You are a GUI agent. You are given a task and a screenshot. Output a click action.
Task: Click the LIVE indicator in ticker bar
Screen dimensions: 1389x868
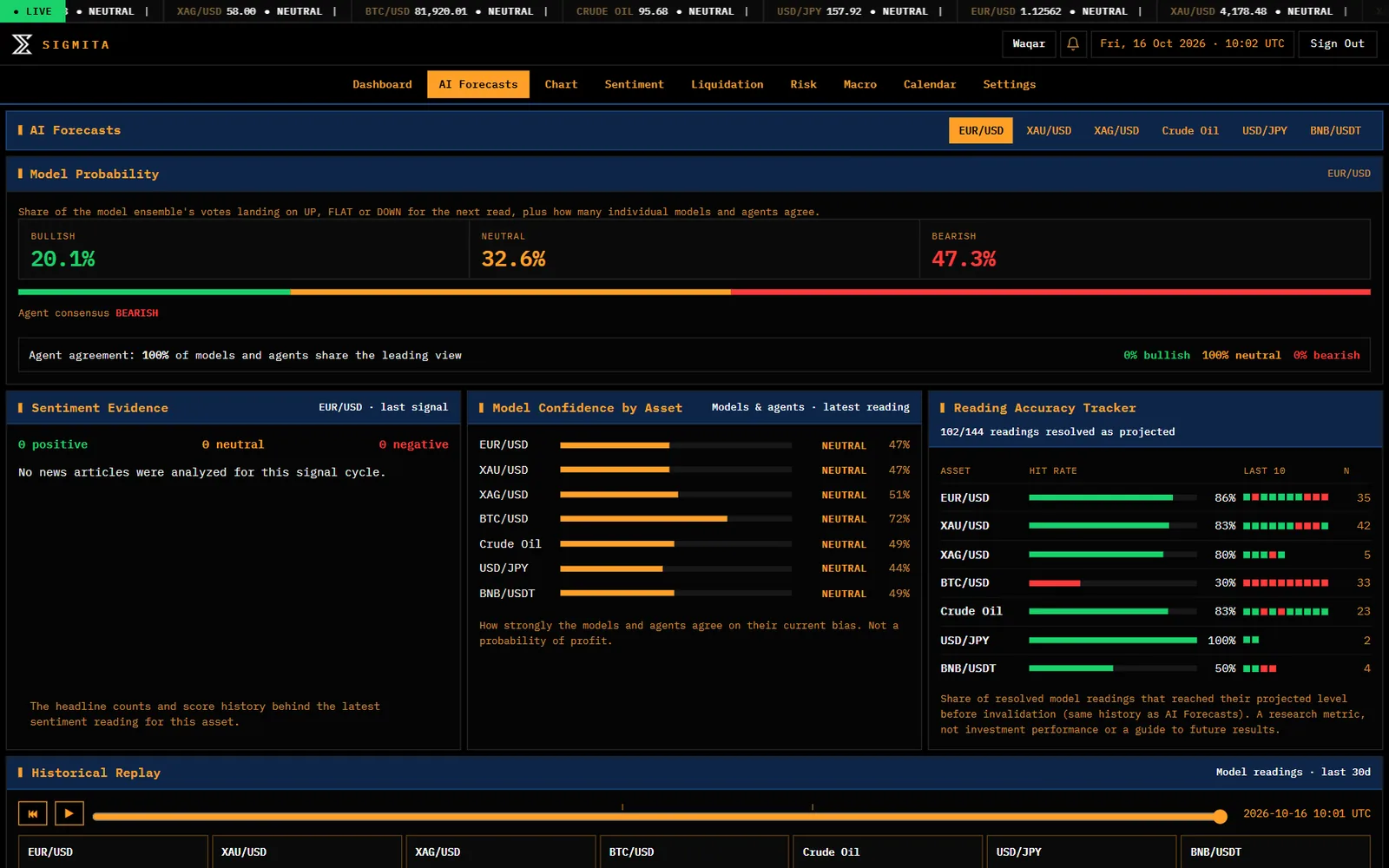32,11
